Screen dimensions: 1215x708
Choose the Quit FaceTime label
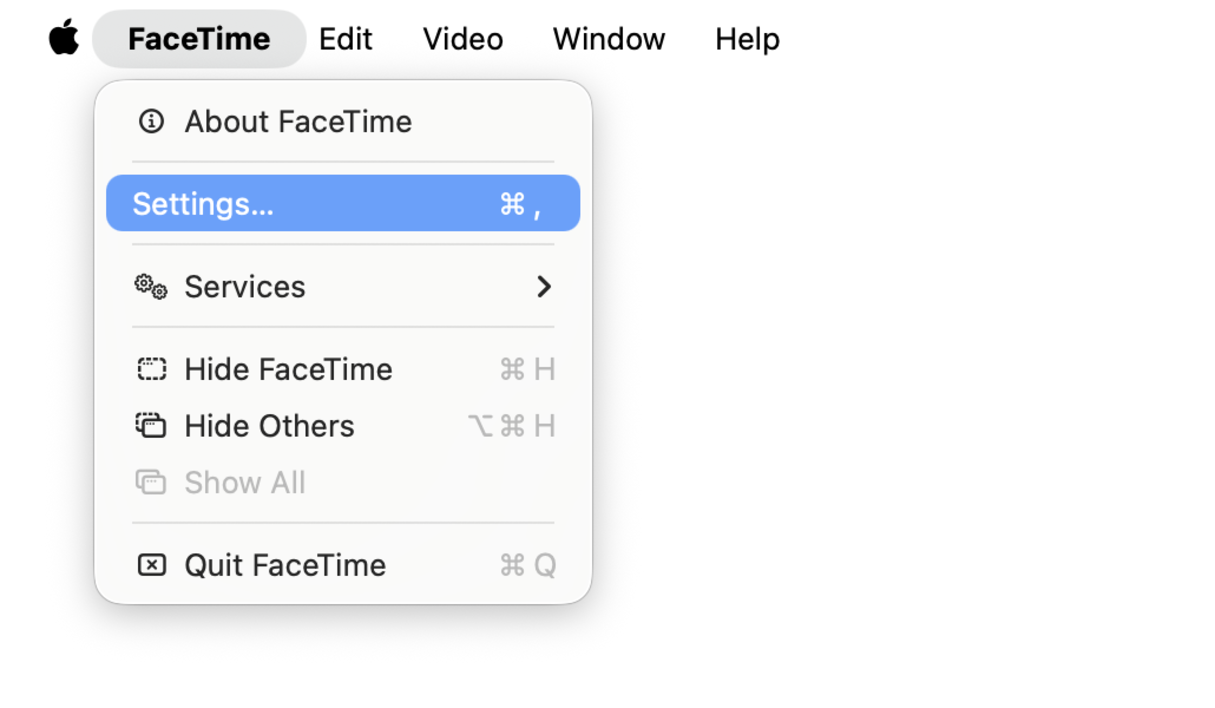[x=285, y=565]
